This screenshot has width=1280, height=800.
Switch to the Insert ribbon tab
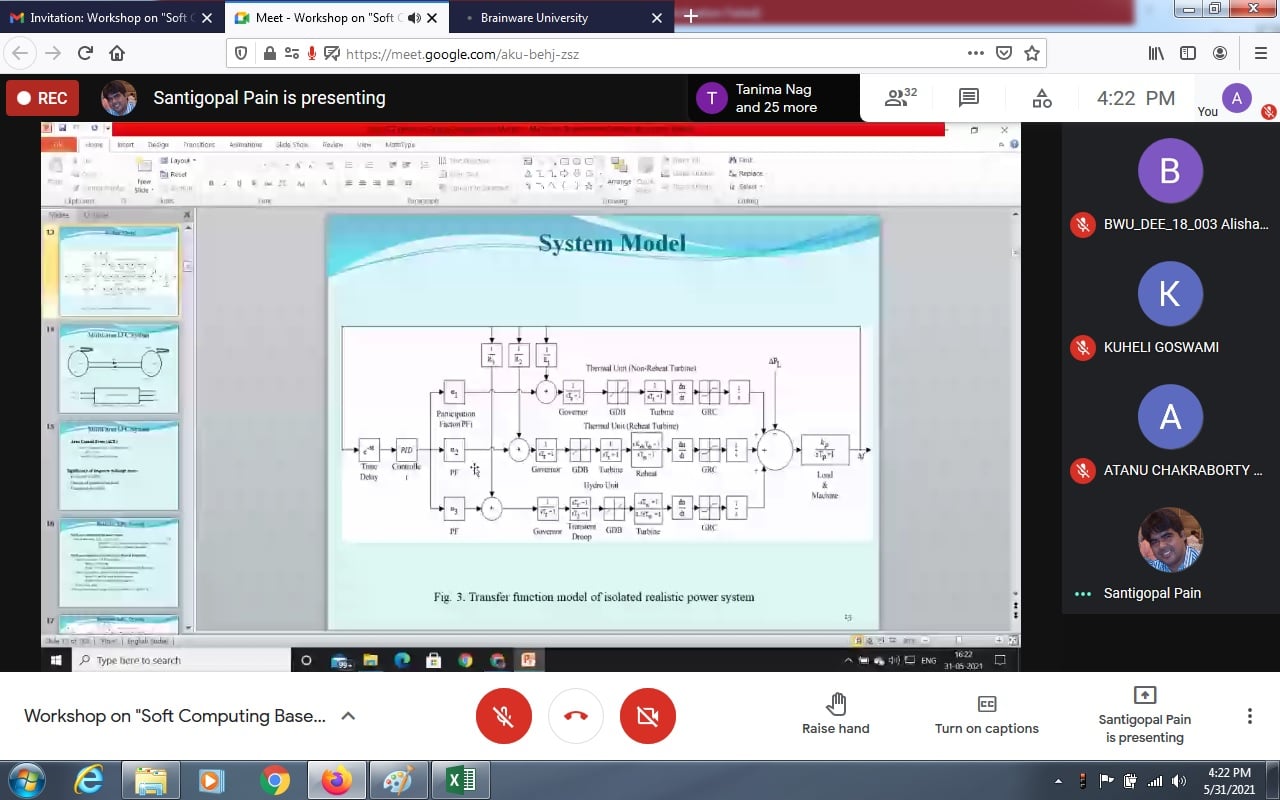click(126, 145)
